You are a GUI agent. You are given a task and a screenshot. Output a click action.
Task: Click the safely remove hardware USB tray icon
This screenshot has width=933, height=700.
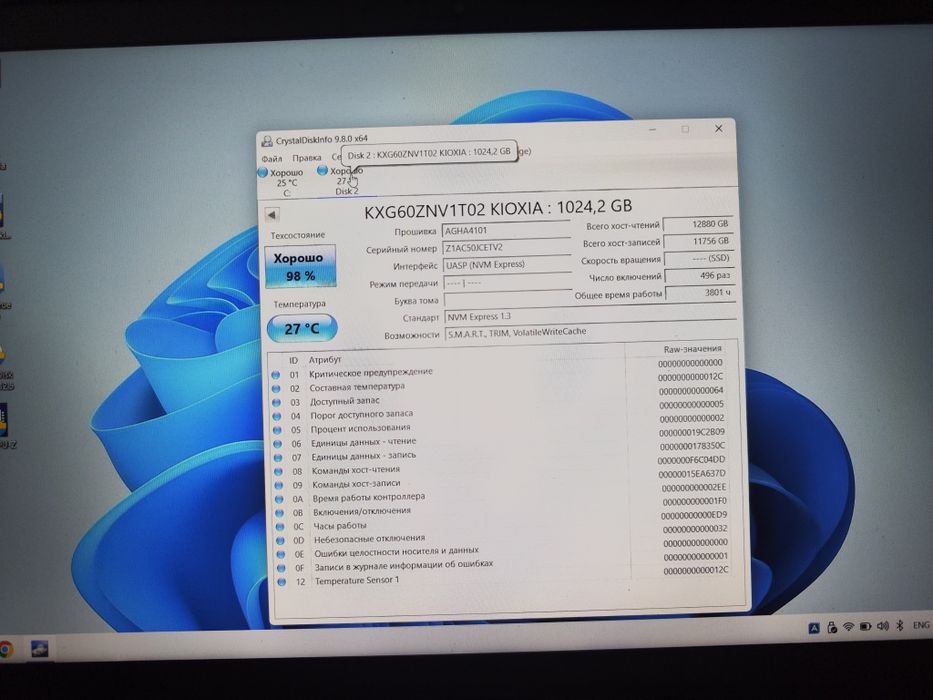[832, 627]
